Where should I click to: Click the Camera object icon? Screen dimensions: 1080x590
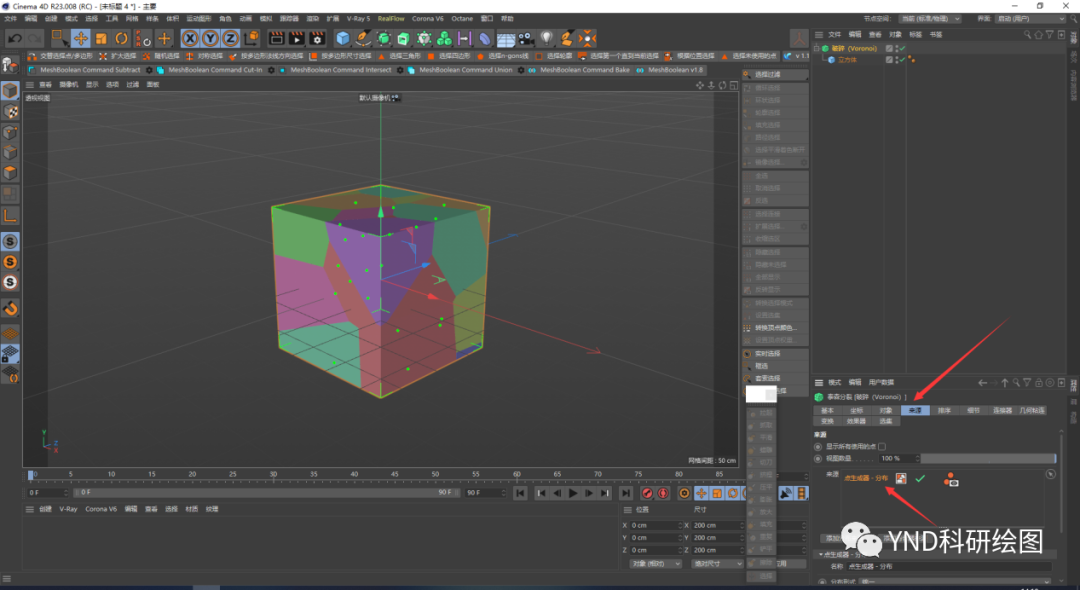click(x=526, y=39)
